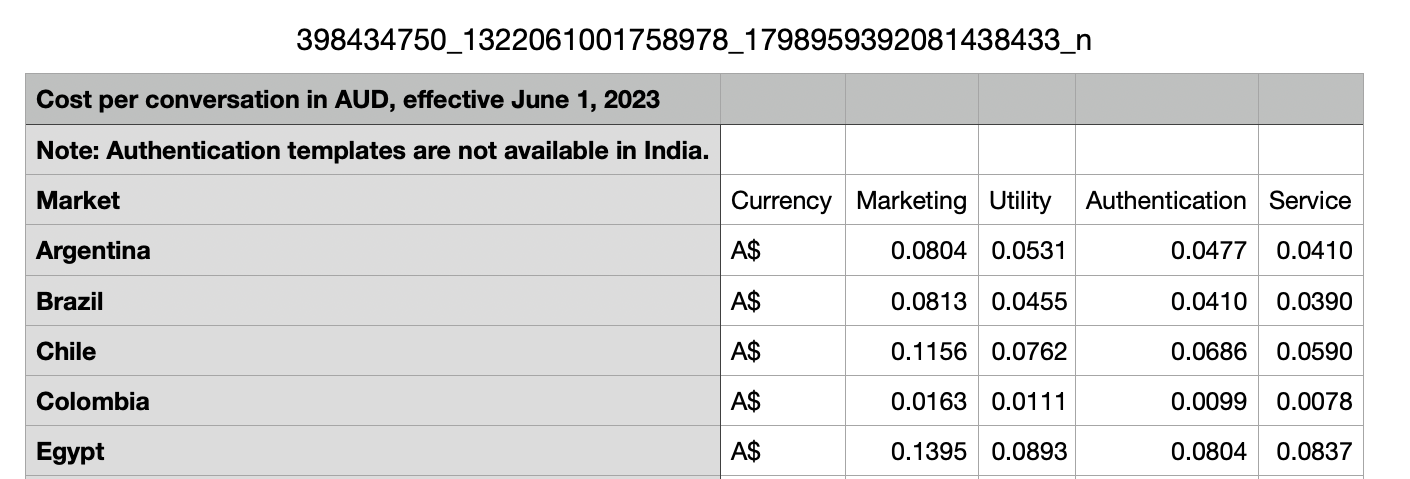Select the Chile market cell
The height and width of the screenshot is (479, 1410).
coord(66,351)
